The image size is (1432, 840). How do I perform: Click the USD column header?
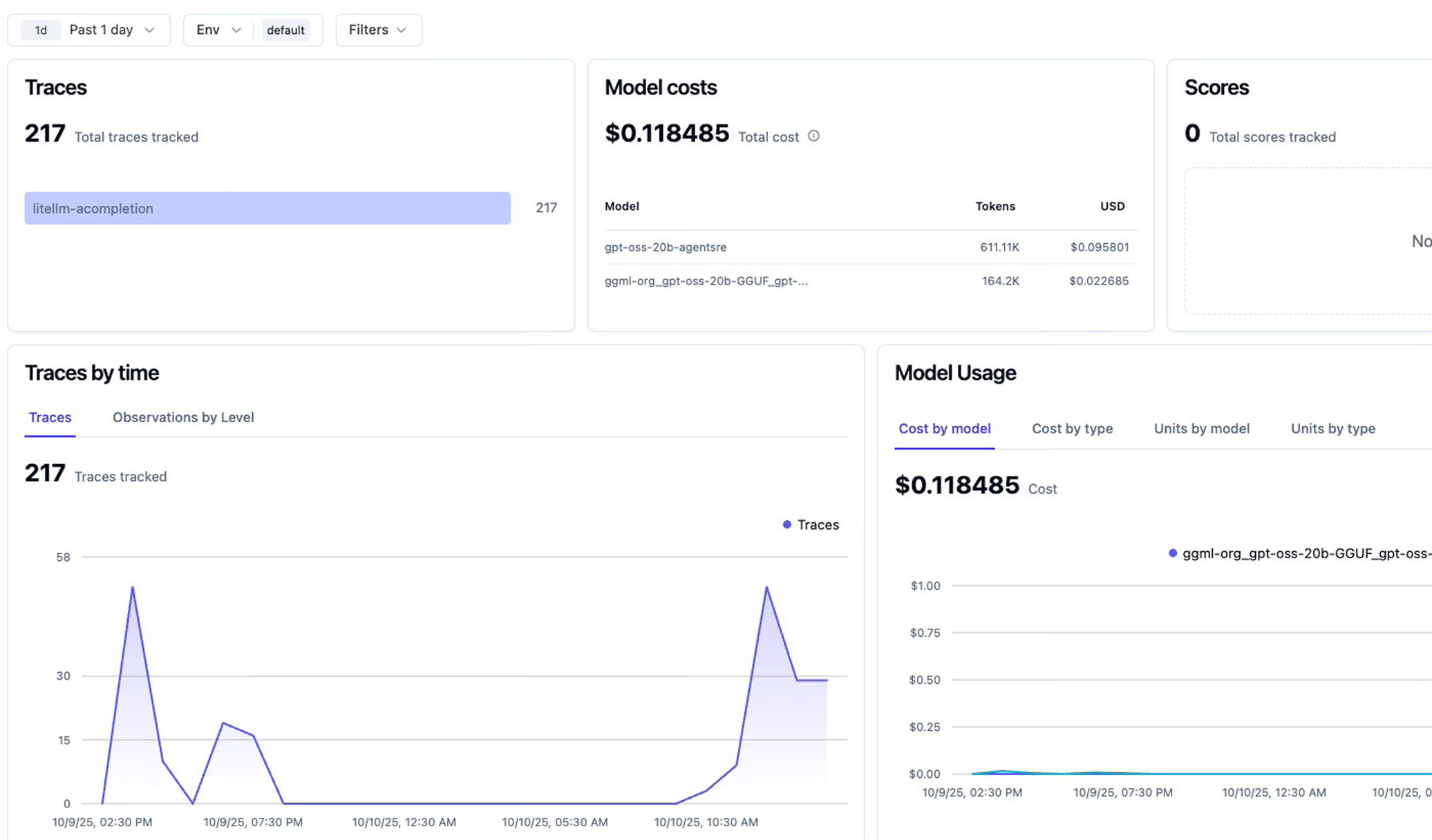pyautogui.click(x=1112, y=207)
